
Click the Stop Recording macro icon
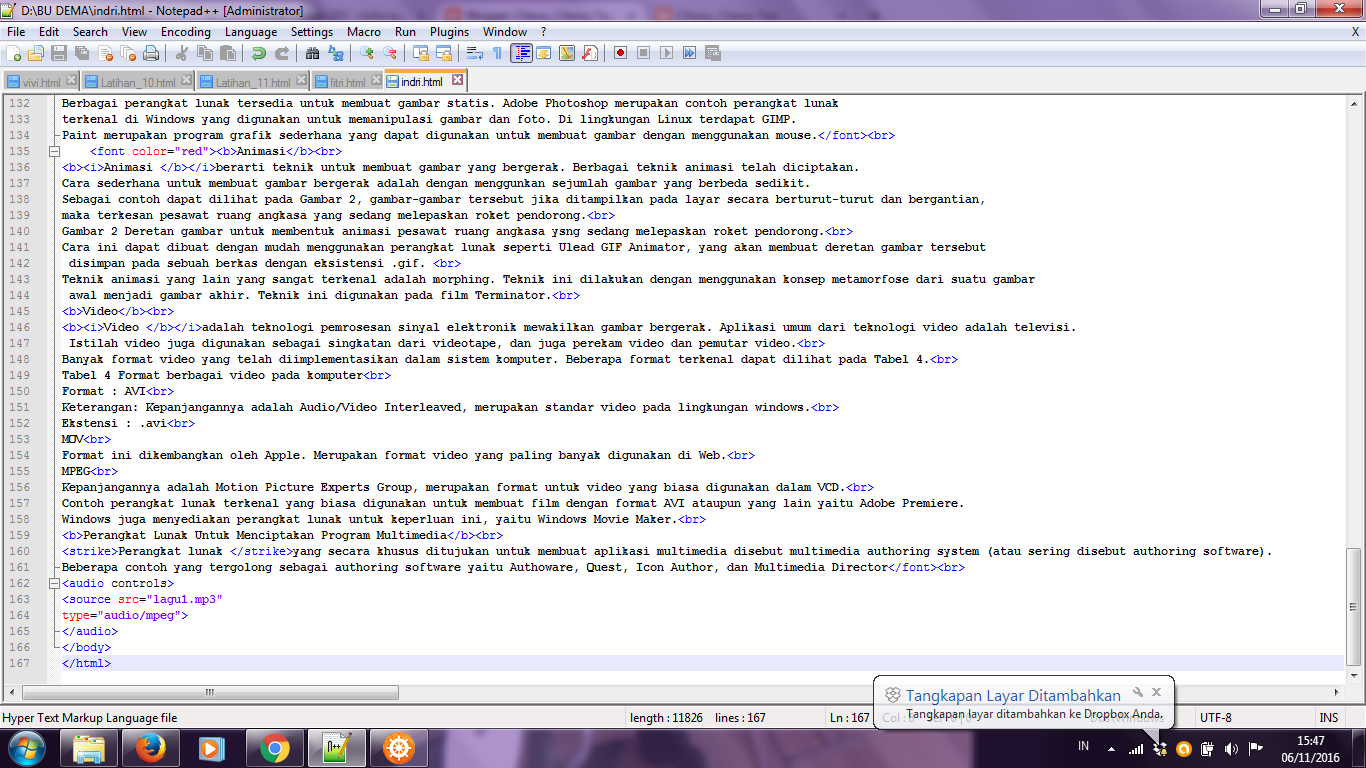pos(644,53)
